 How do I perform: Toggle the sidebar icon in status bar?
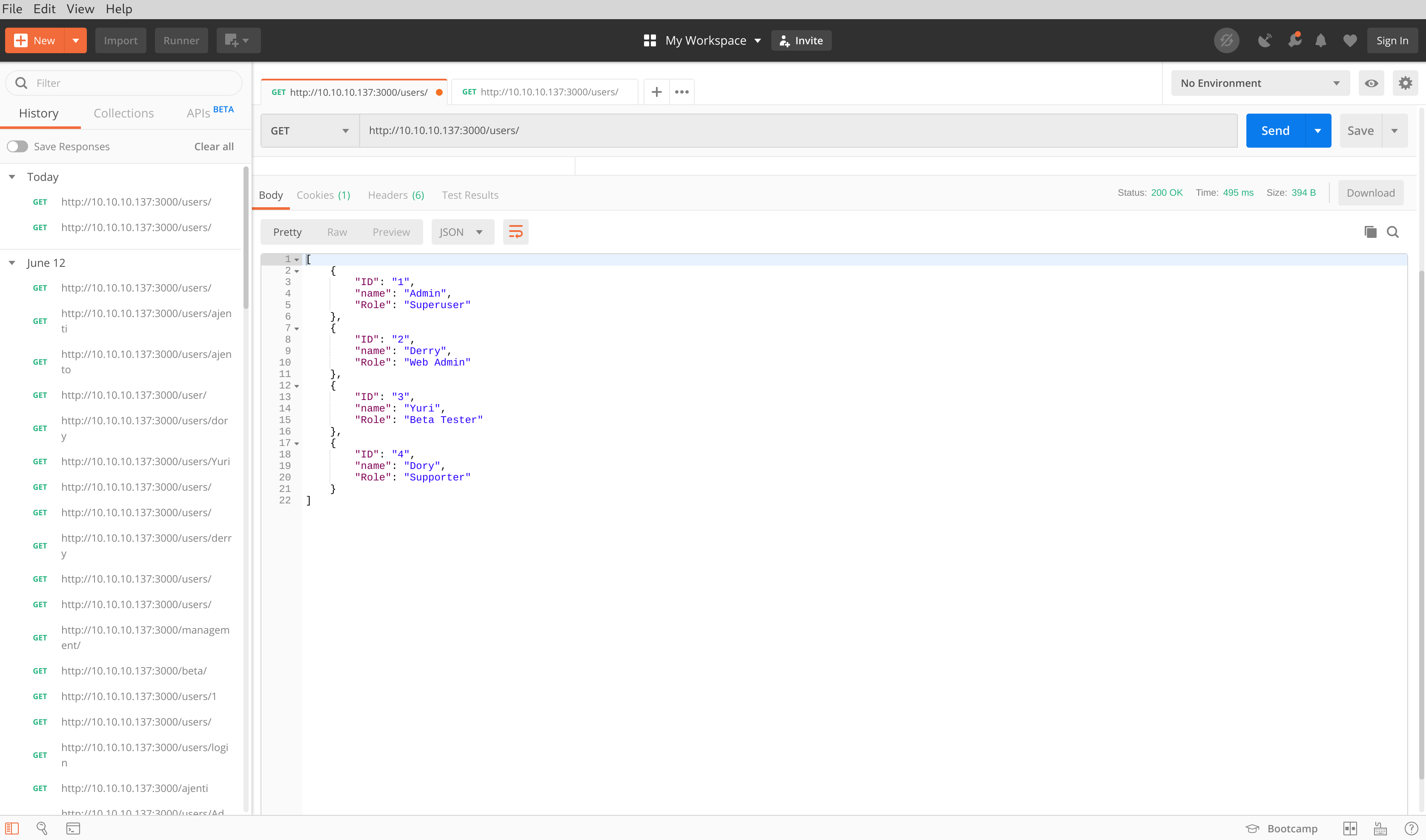(12, 828)
